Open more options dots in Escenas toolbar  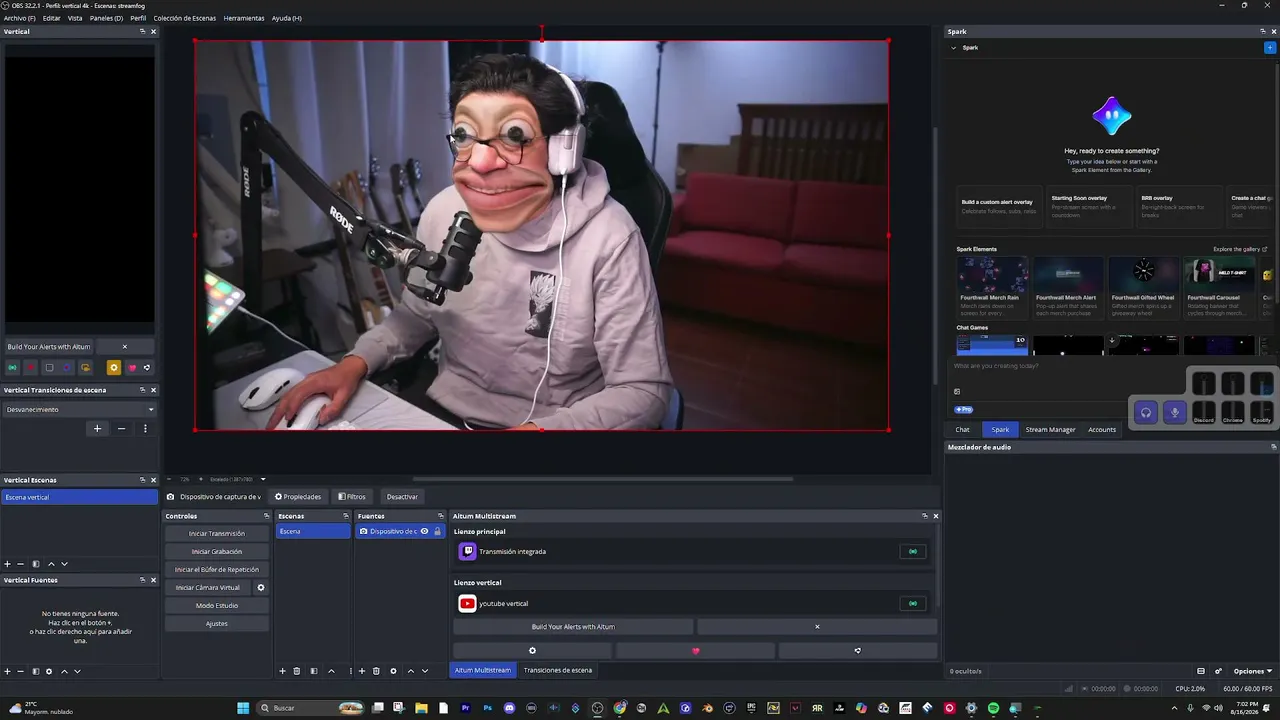pyautogui.click(x=350, y=671)
